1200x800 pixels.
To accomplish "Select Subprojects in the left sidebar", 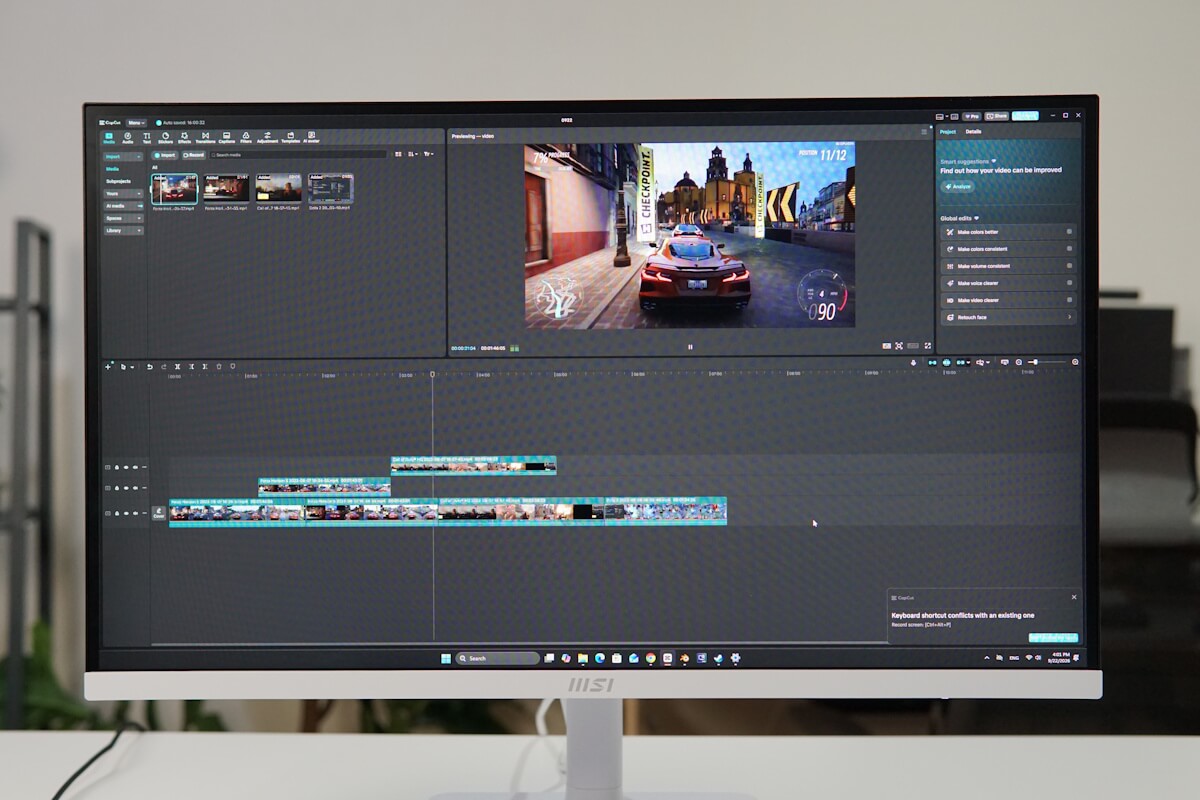I will 119,181.
